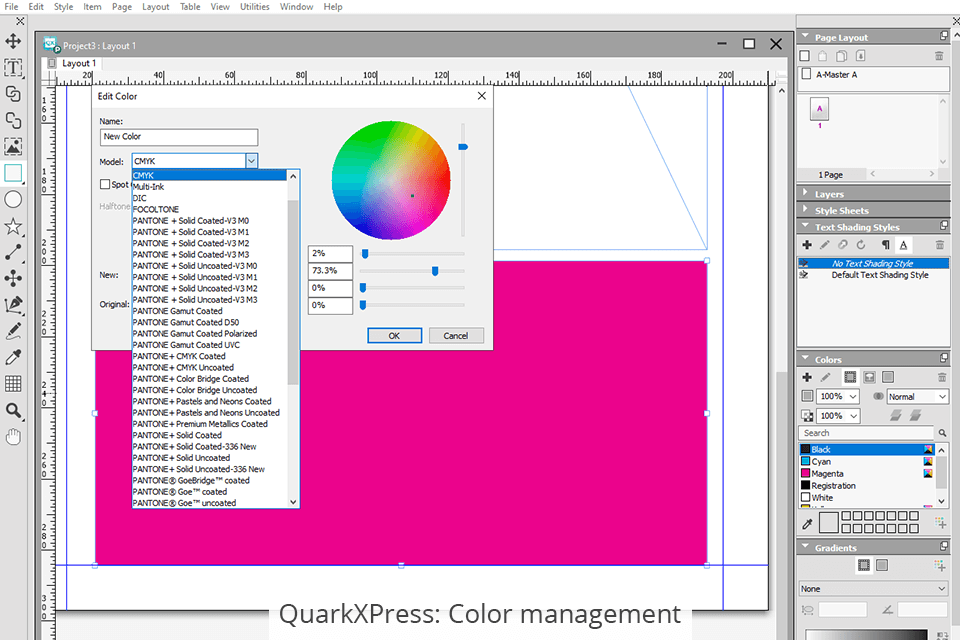Select A-Master A master page
960x640 pixels.
pos(874,75)
